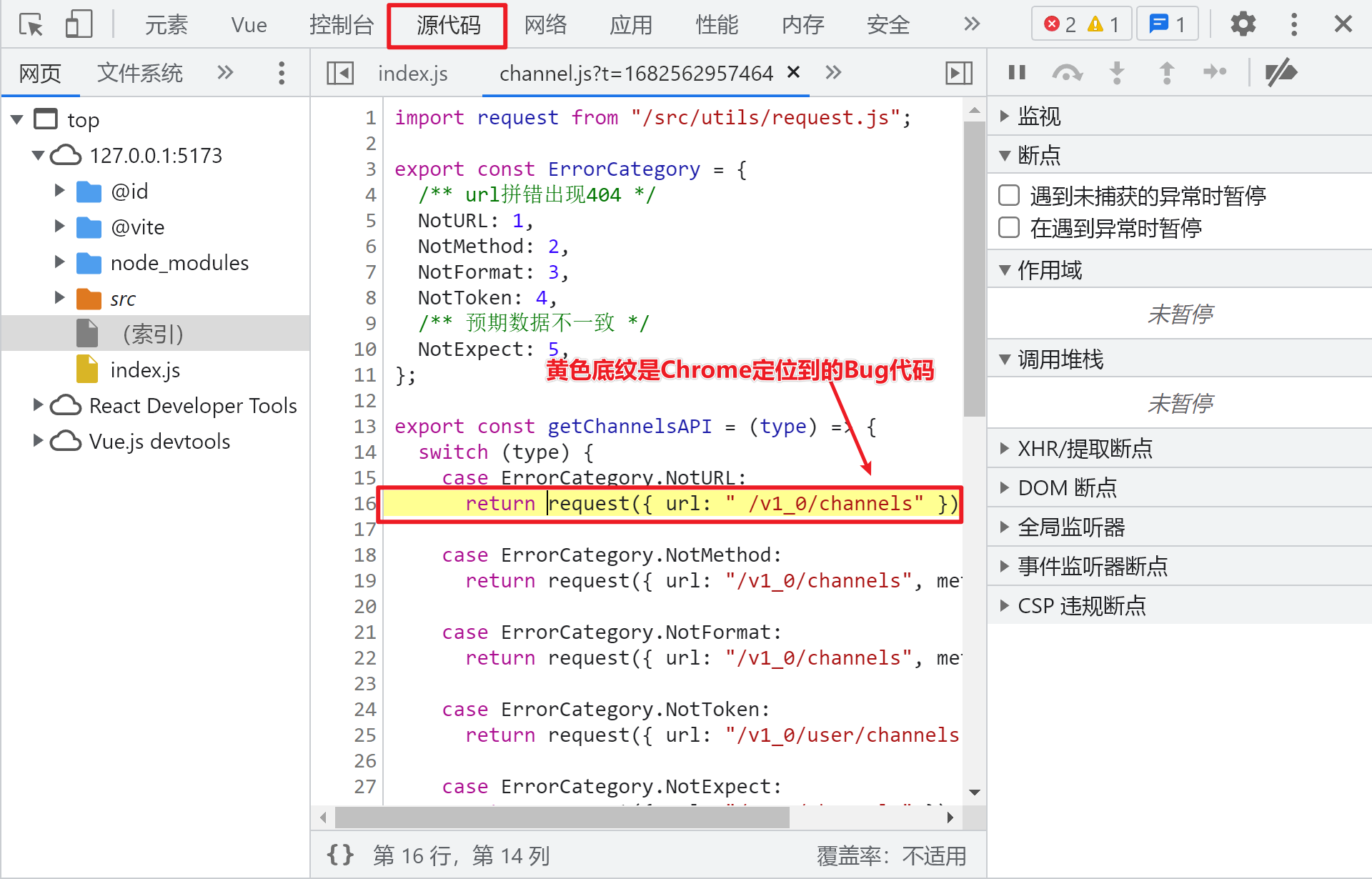Switch to the index.js editor tab
This screenshot has height=879, width=1372.
[412, 73]
